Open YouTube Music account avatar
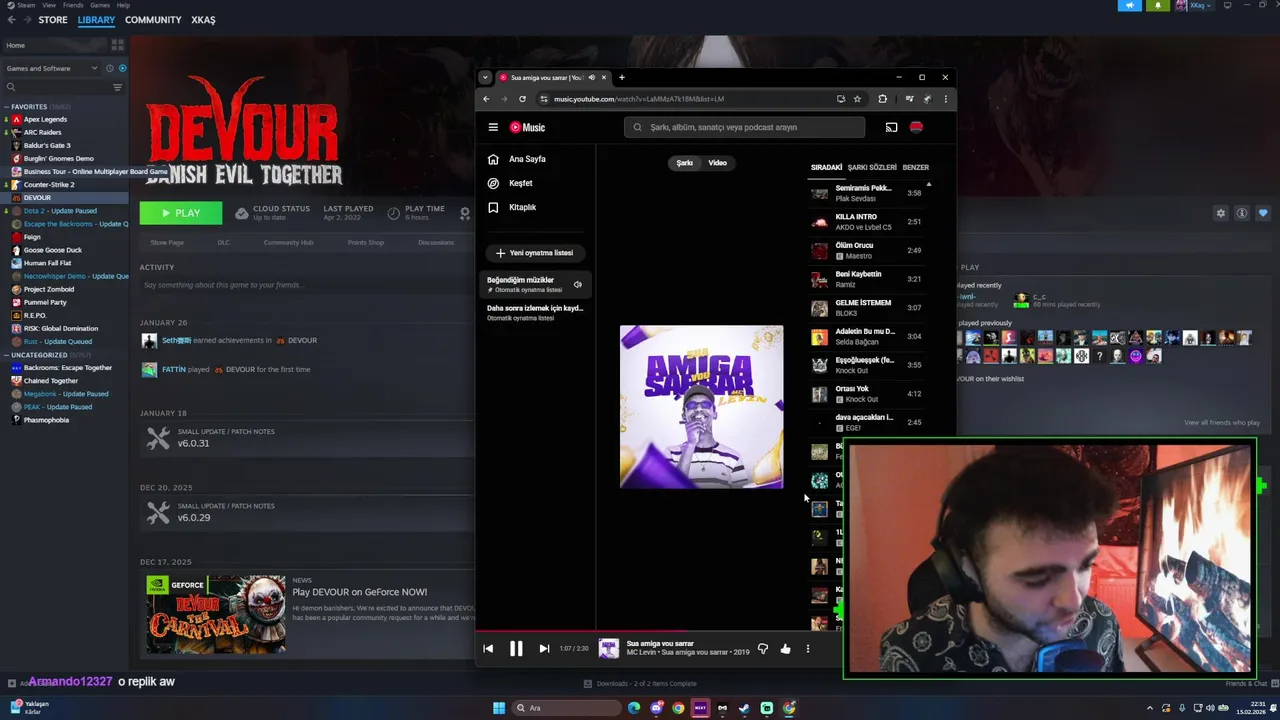 (916, 127)
